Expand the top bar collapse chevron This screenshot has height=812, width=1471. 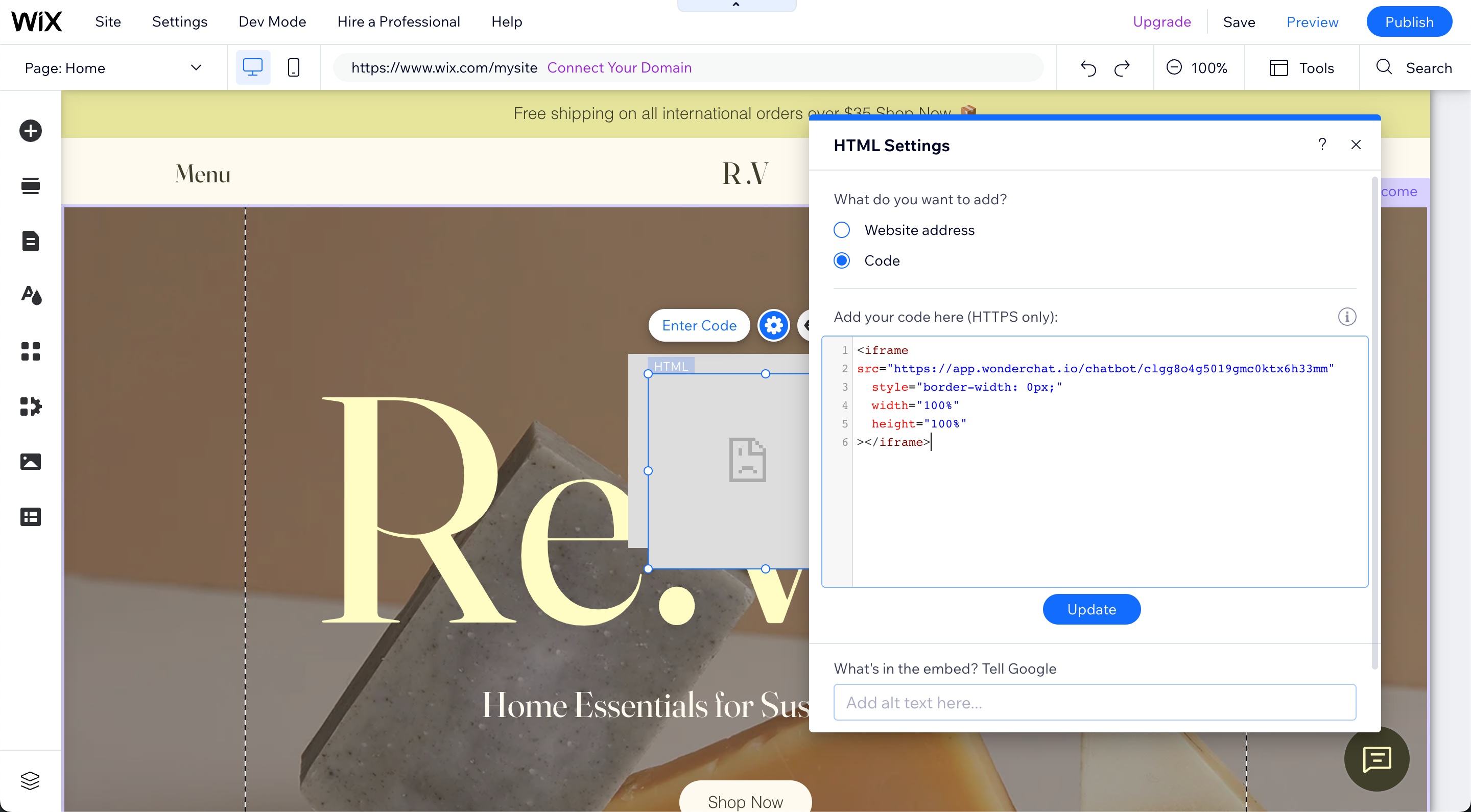point(736,5)
